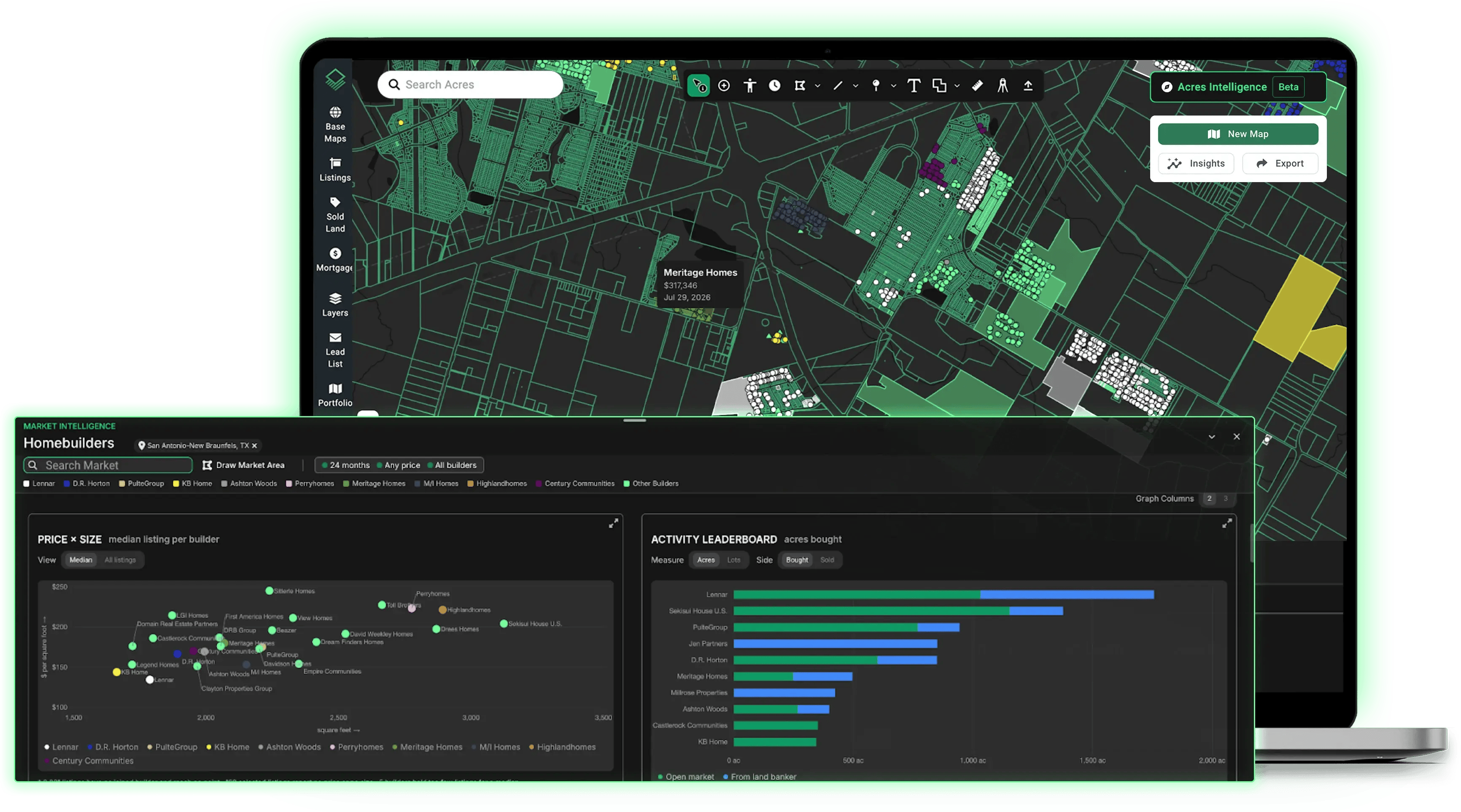The image size is (1461, 812).
Task: Set leaderboard side to Bought
Action: (x=797, y=560)
